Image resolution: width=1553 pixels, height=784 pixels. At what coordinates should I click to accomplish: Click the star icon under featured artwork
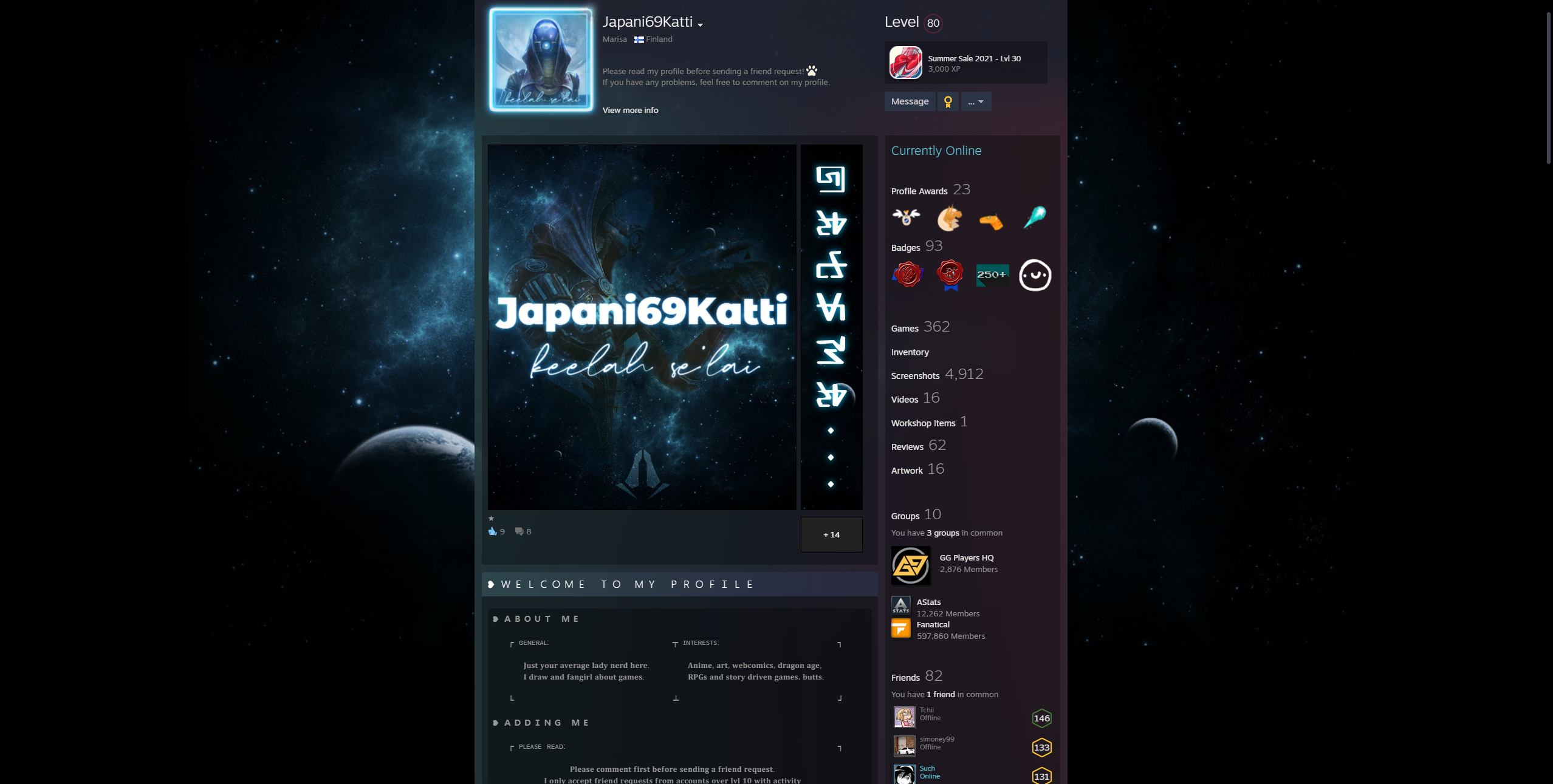pos(491,518)
